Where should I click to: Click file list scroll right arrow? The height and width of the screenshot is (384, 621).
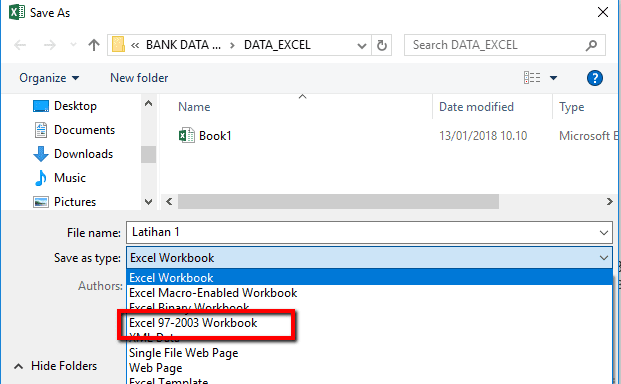point(610,202)
